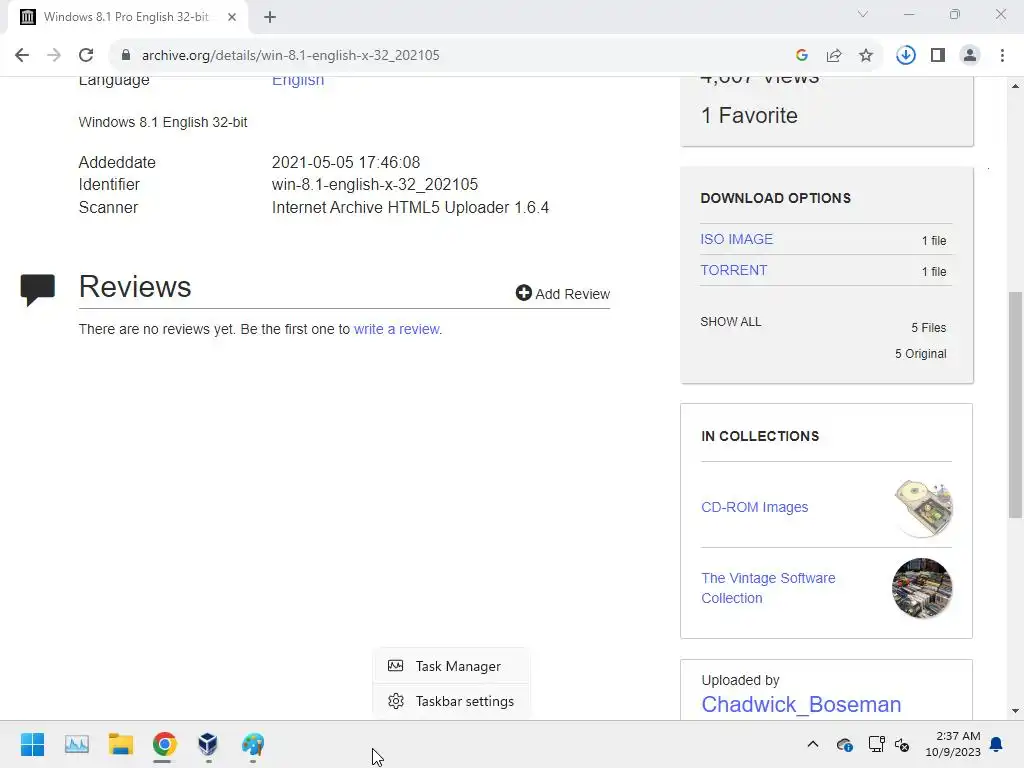This screenshot has height=768, width=1024.
Task: Switch to Chrome on the taskbar
Action: [165, 744]
